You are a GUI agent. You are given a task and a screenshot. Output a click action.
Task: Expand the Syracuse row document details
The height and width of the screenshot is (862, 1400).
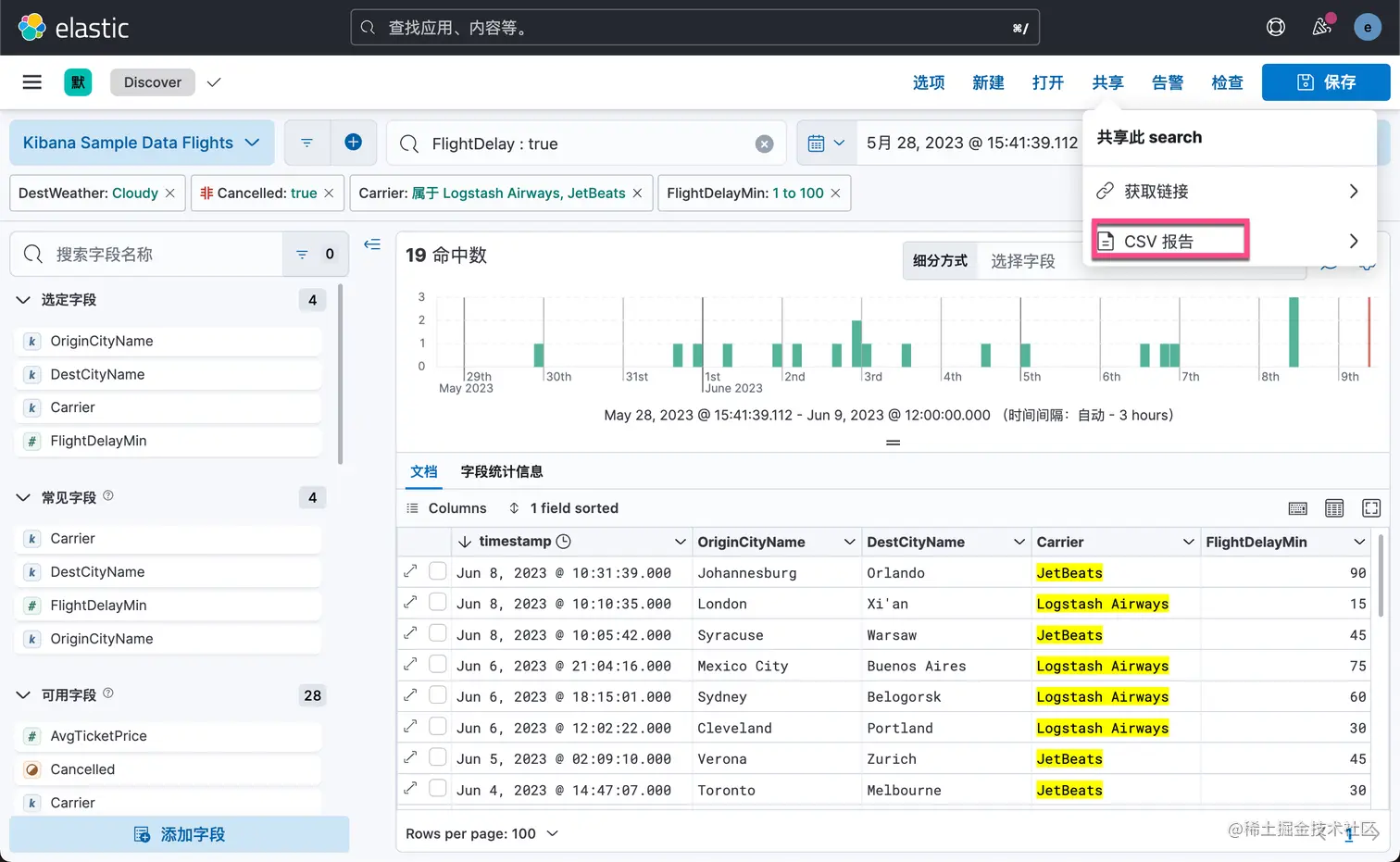(410, 633)
